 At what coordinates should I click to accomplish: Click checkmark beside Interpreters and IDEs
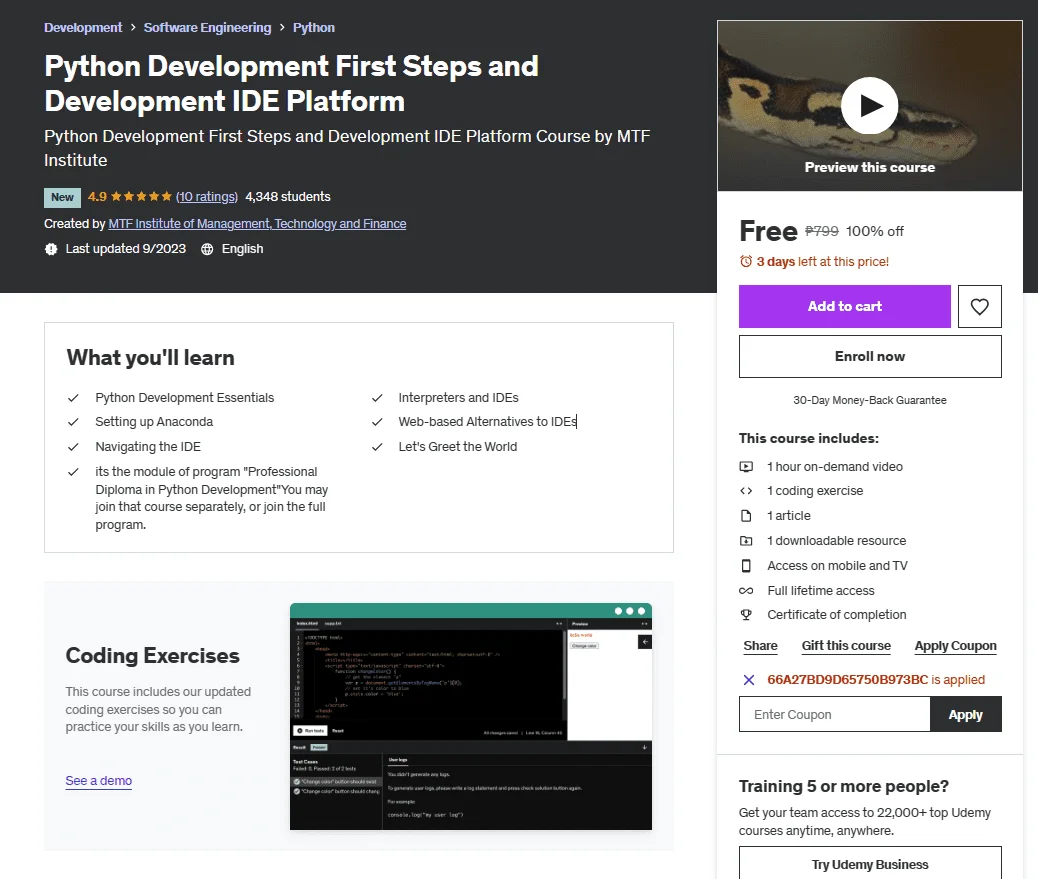pyautogui.click(x=377, y=398)
